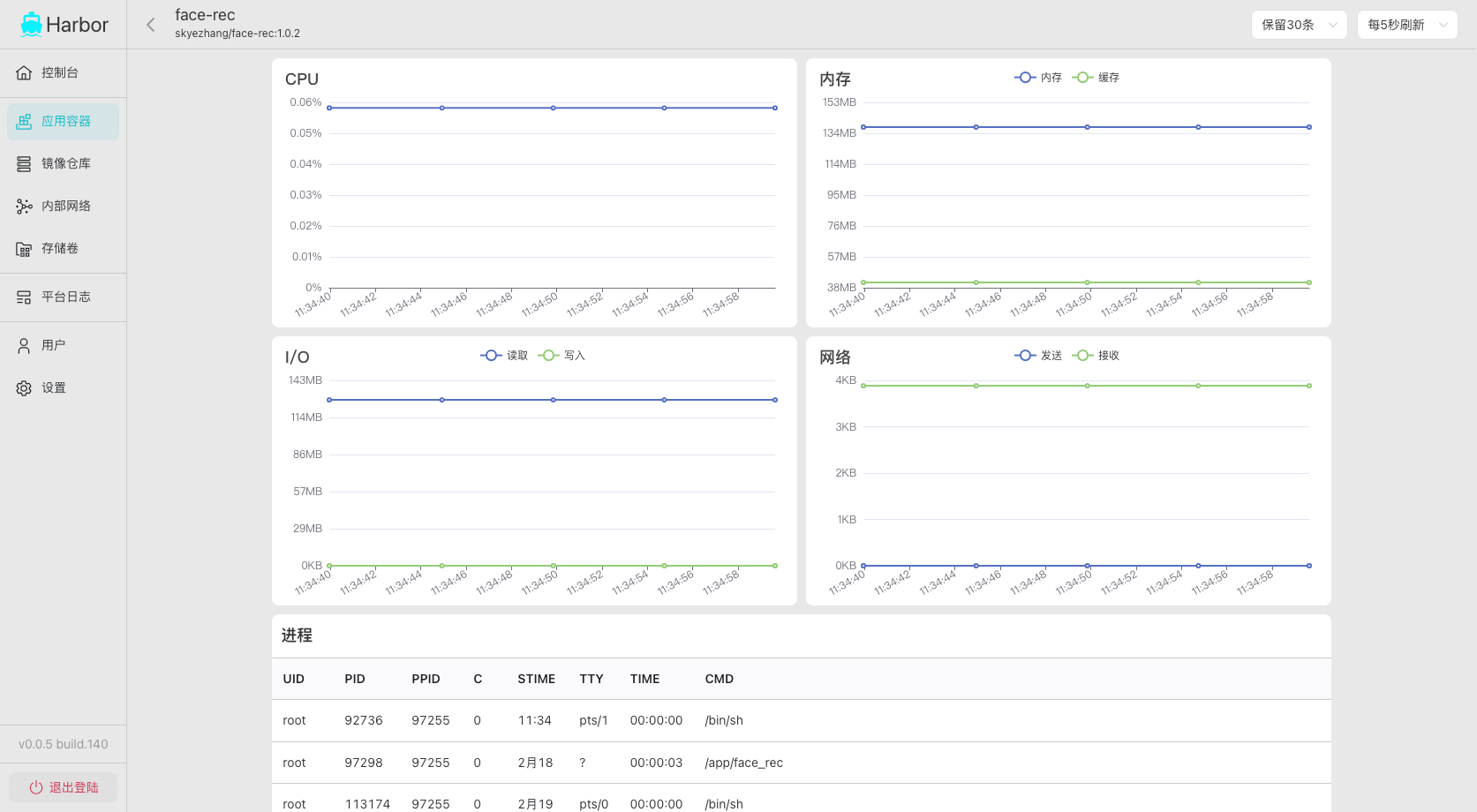Click PID 92736 in the process table
Image resolution: width=1477 pixels, height=812 pixels.
pos(364,720)
